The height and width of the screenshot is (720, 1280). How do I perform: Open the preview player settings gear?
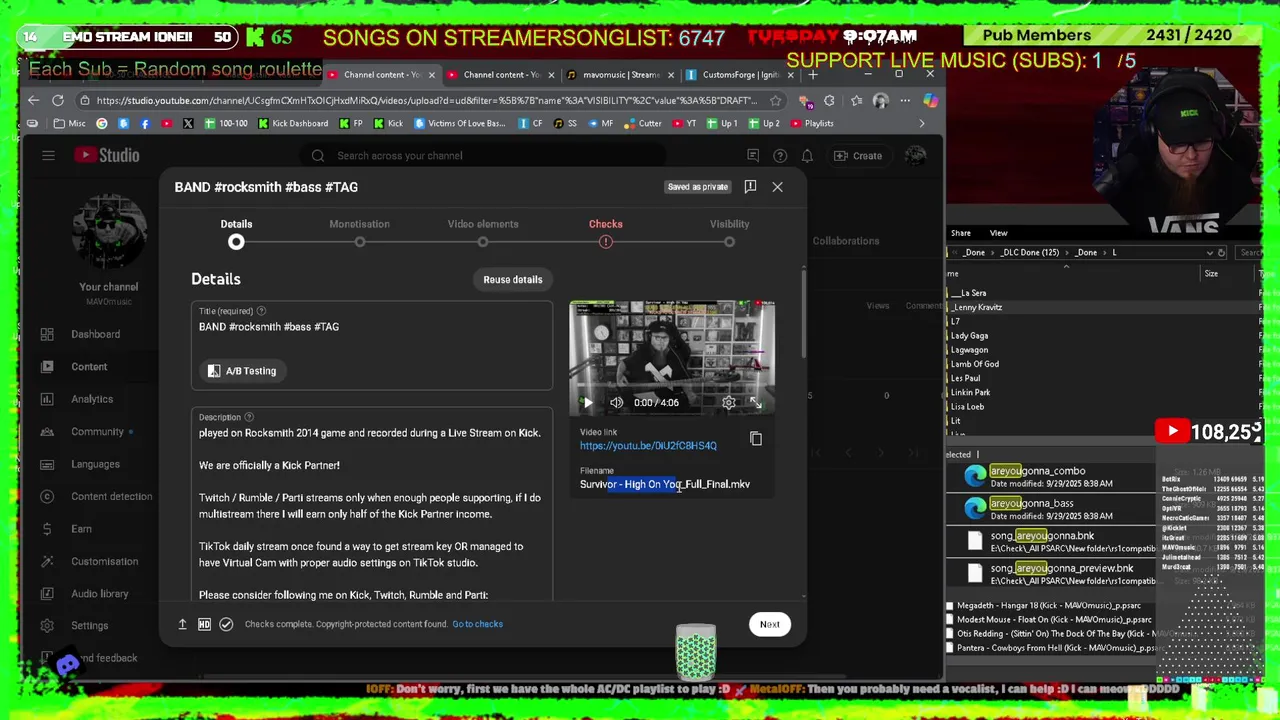(x=729, y=403)
